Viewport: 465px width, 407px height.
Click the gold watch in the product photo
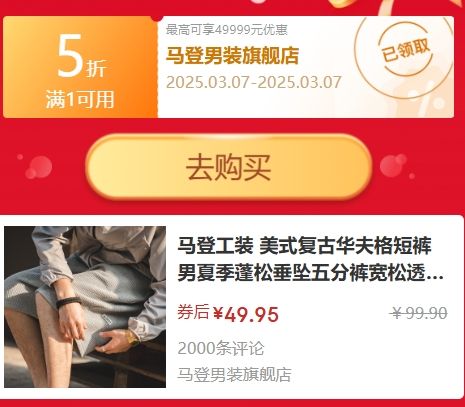(x=132, y=337)
